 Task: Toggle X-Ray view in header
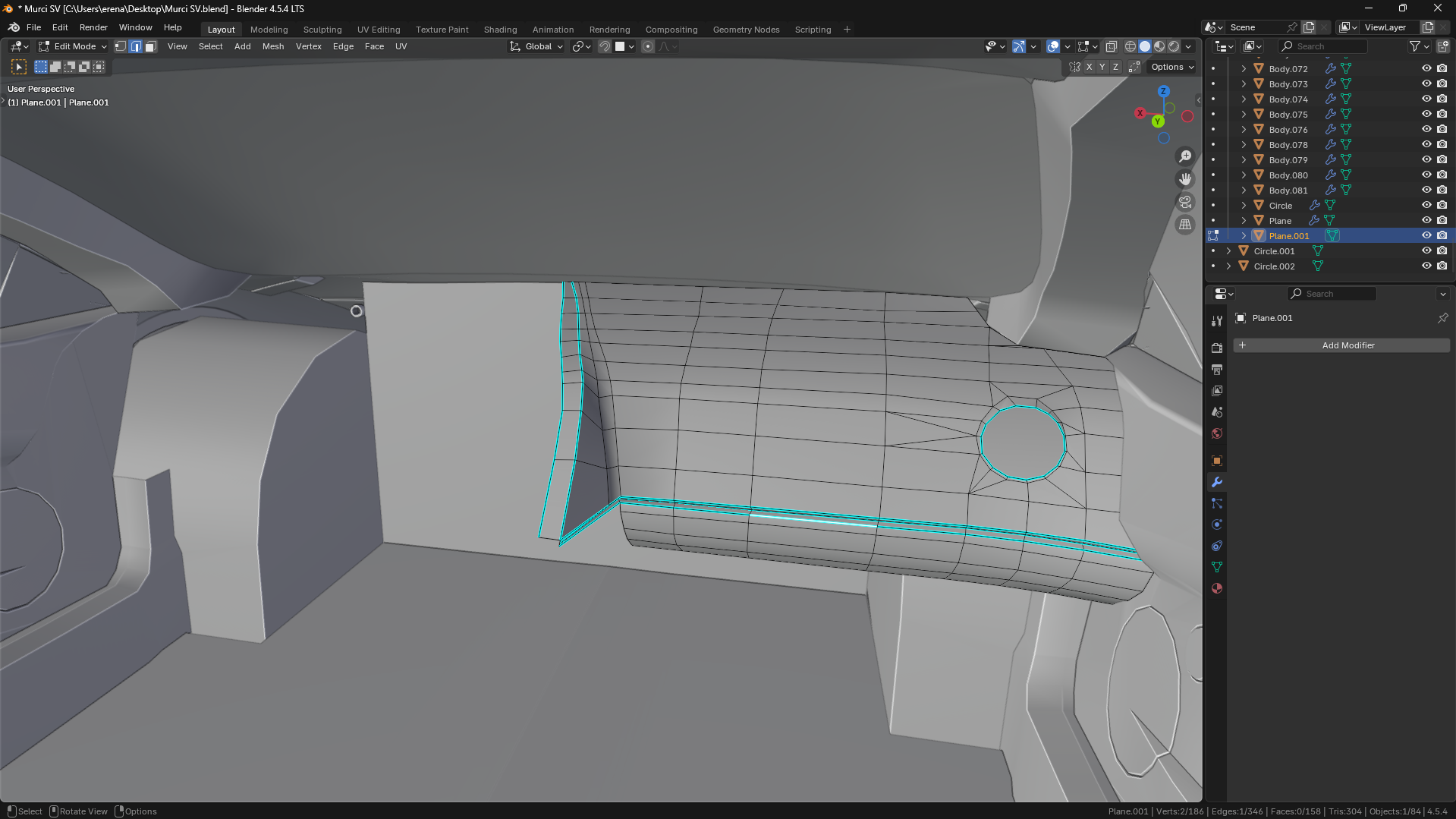click(1111, 46)
